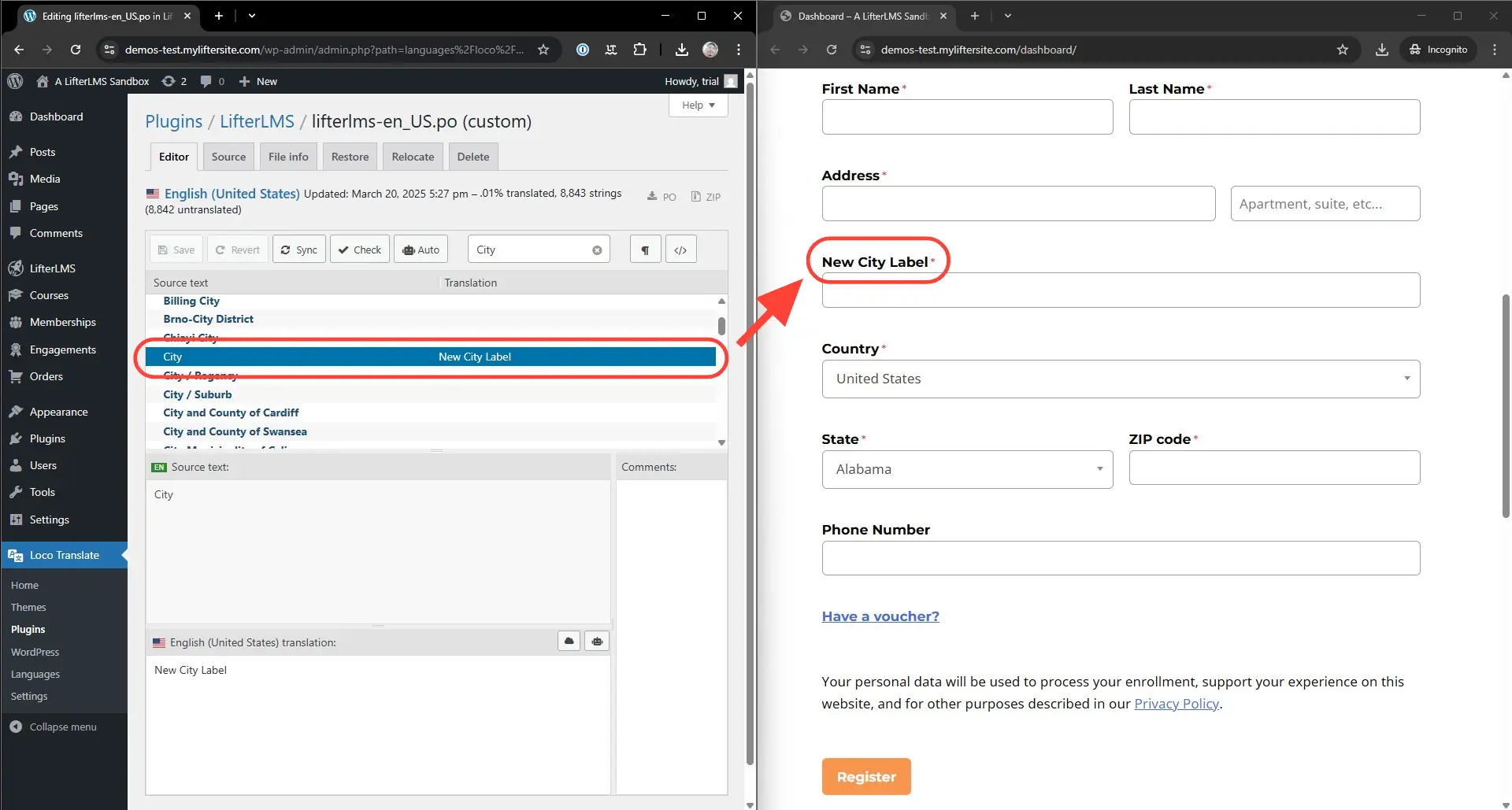
Task: Switch to the Source tab
Action: pos(228,157)
